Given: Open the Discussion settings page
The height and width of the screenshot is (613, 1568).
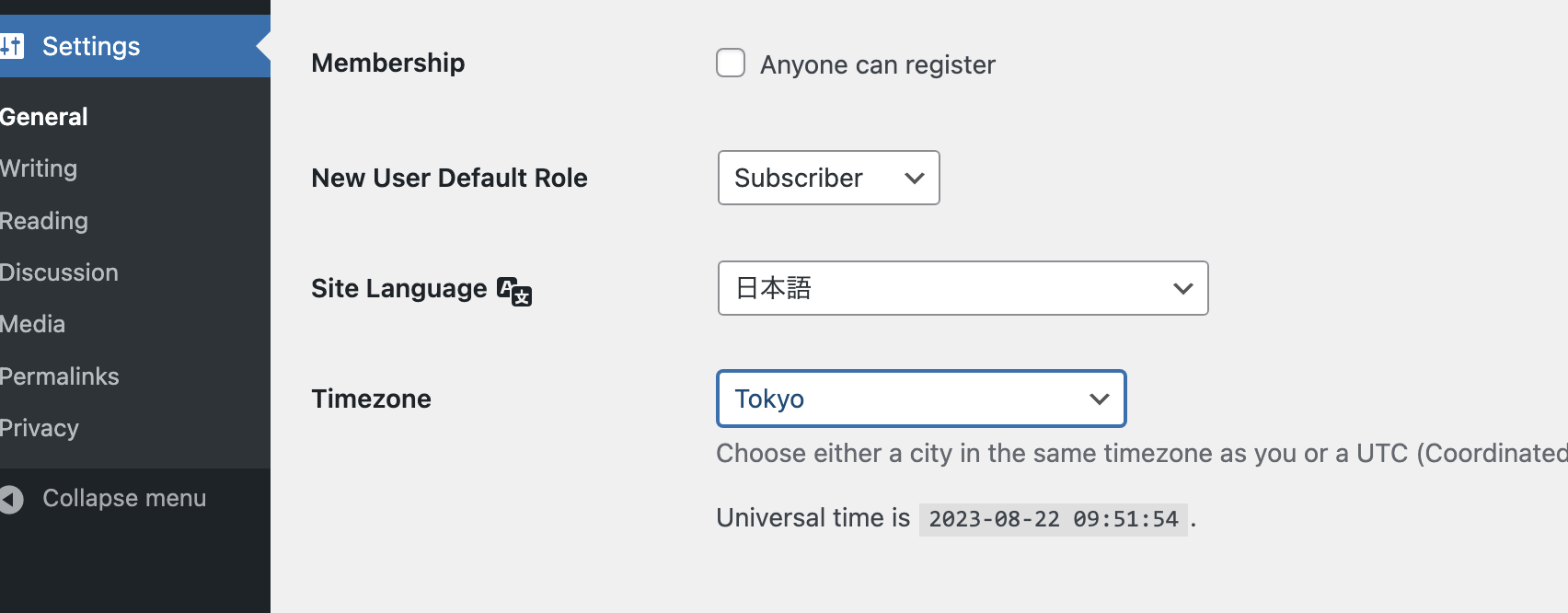Looking at the screenshot, I should tap(59, 272).
